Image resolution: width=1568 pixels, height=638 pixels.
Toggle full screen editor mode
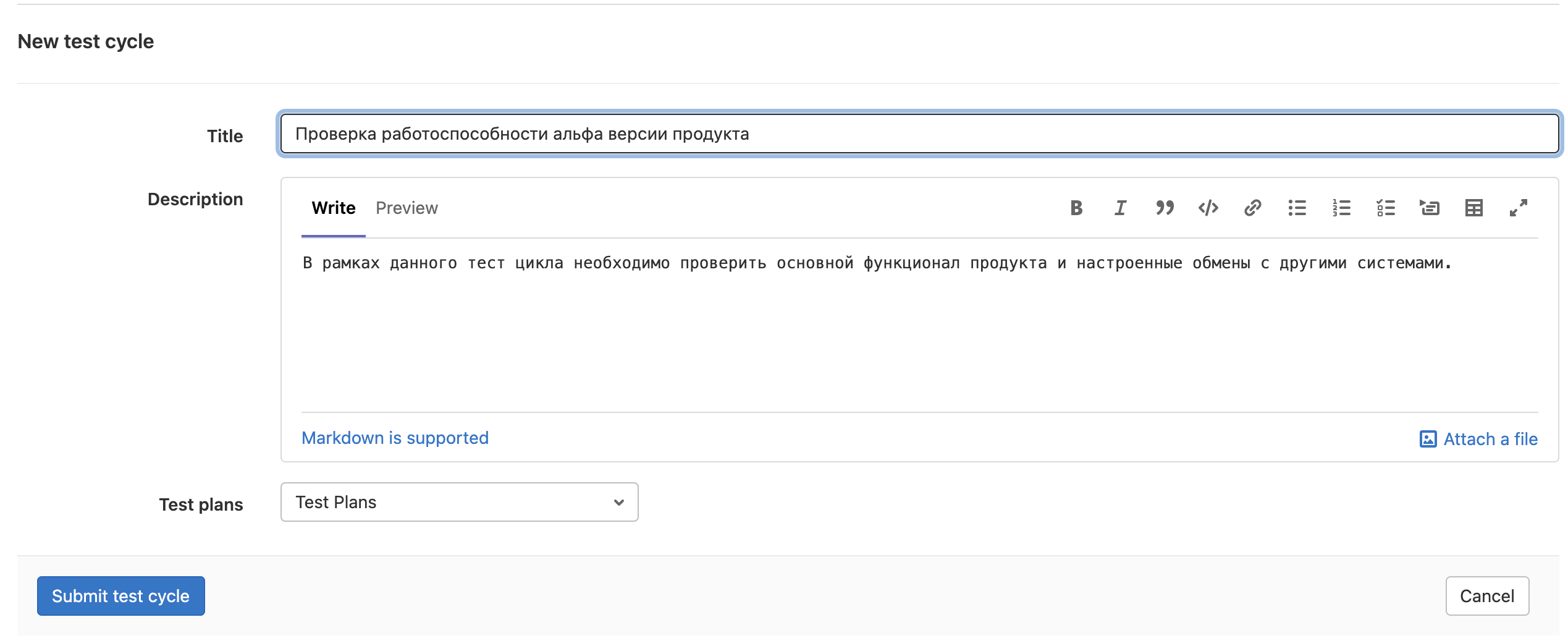point(1519,208)
